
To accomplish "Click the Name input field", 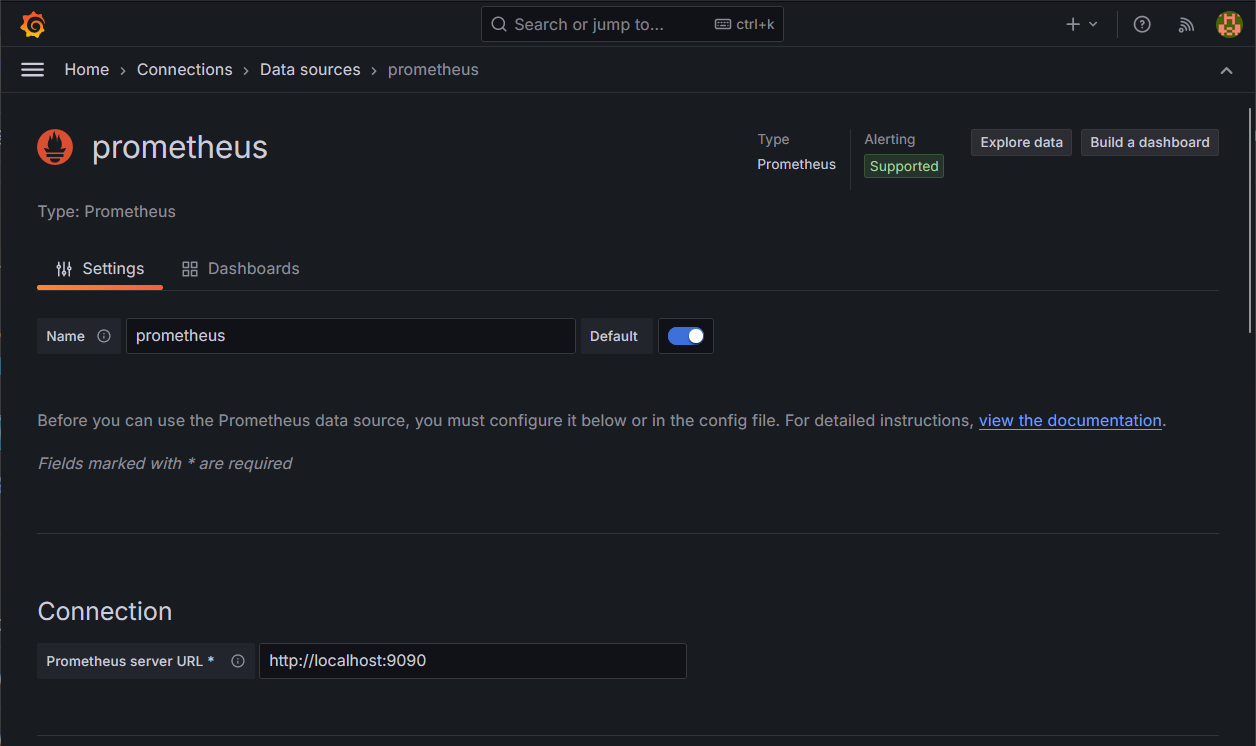I will click(x=351, y=336).
